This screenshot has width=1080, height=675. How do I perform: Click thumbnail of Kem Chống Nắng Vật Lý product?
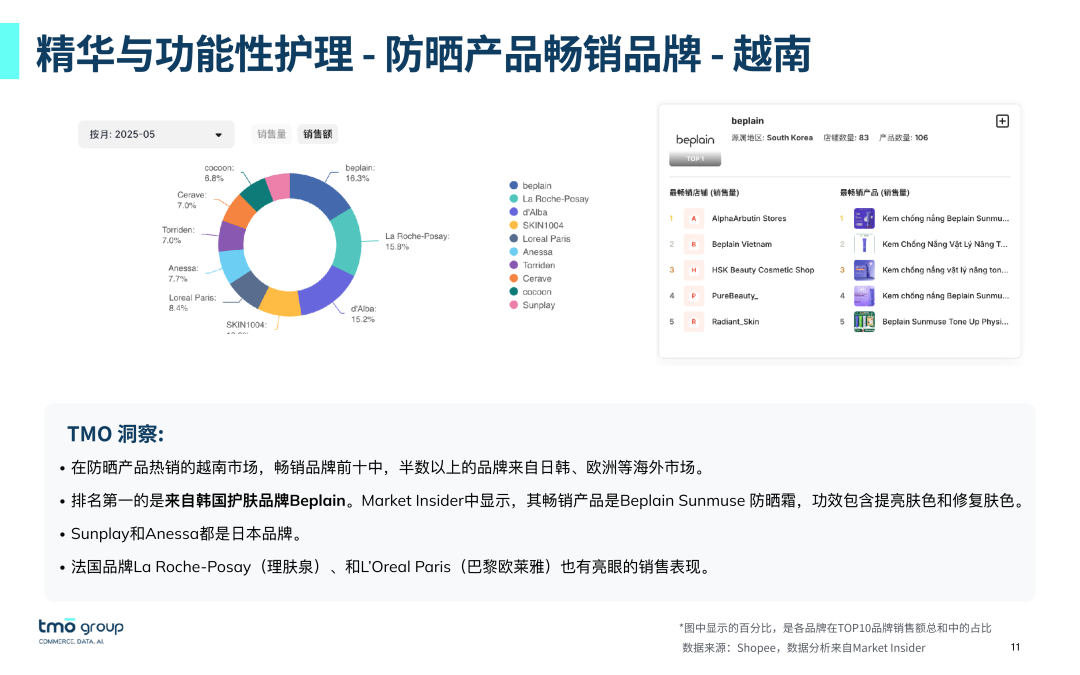point(864,244)
